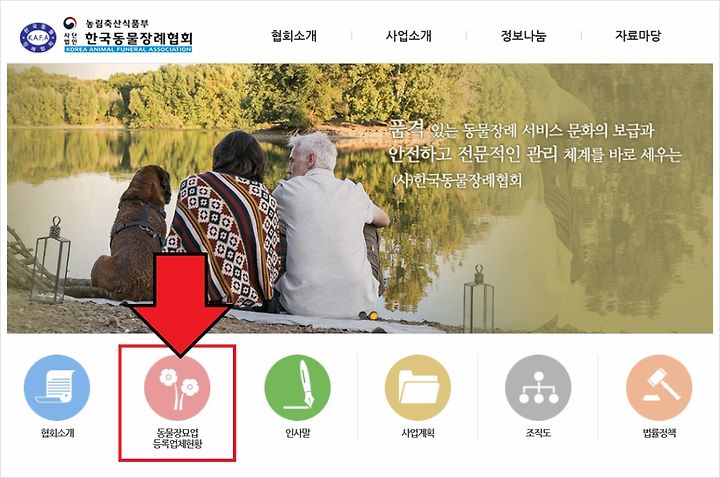720x478 pixels.
Task: Open the 자료마당 top menu
Action: [638, 35]
